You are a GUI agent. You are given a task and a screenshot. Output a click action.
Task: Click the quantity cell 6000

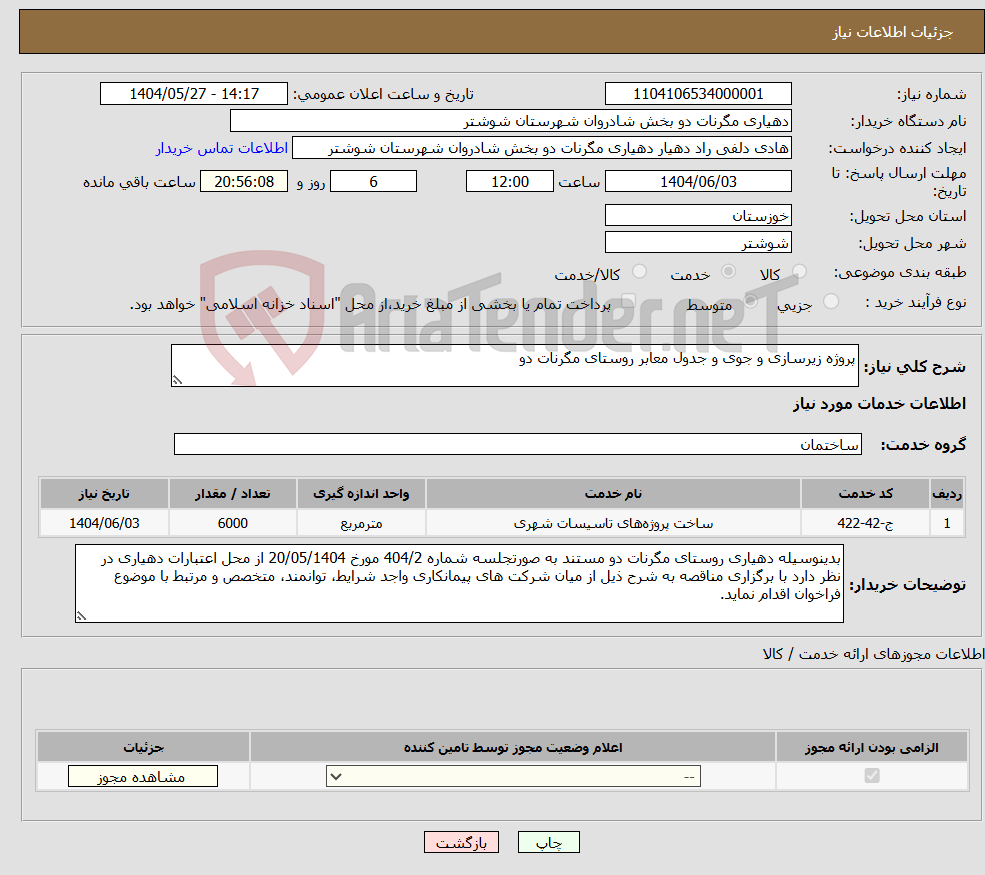232,523
